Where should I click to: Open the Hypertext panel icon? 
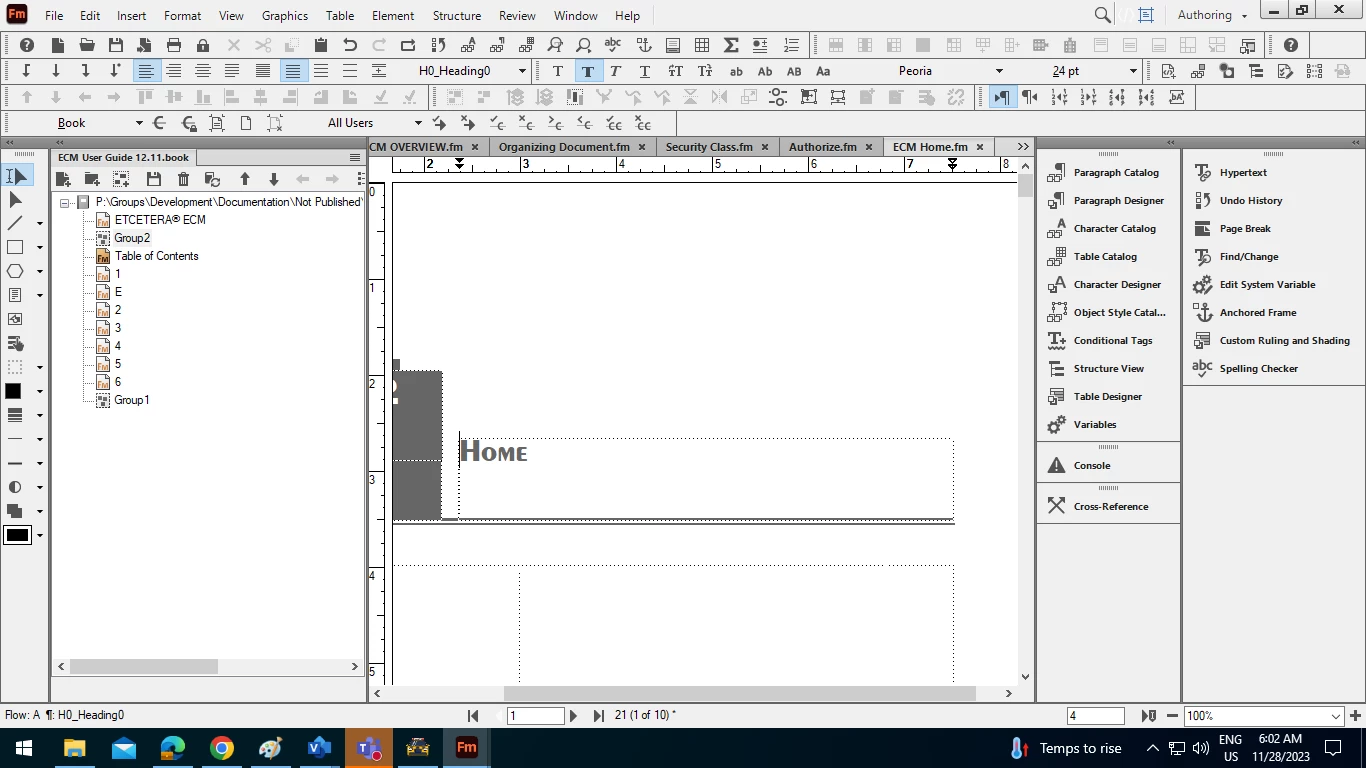coord(1203,172)
